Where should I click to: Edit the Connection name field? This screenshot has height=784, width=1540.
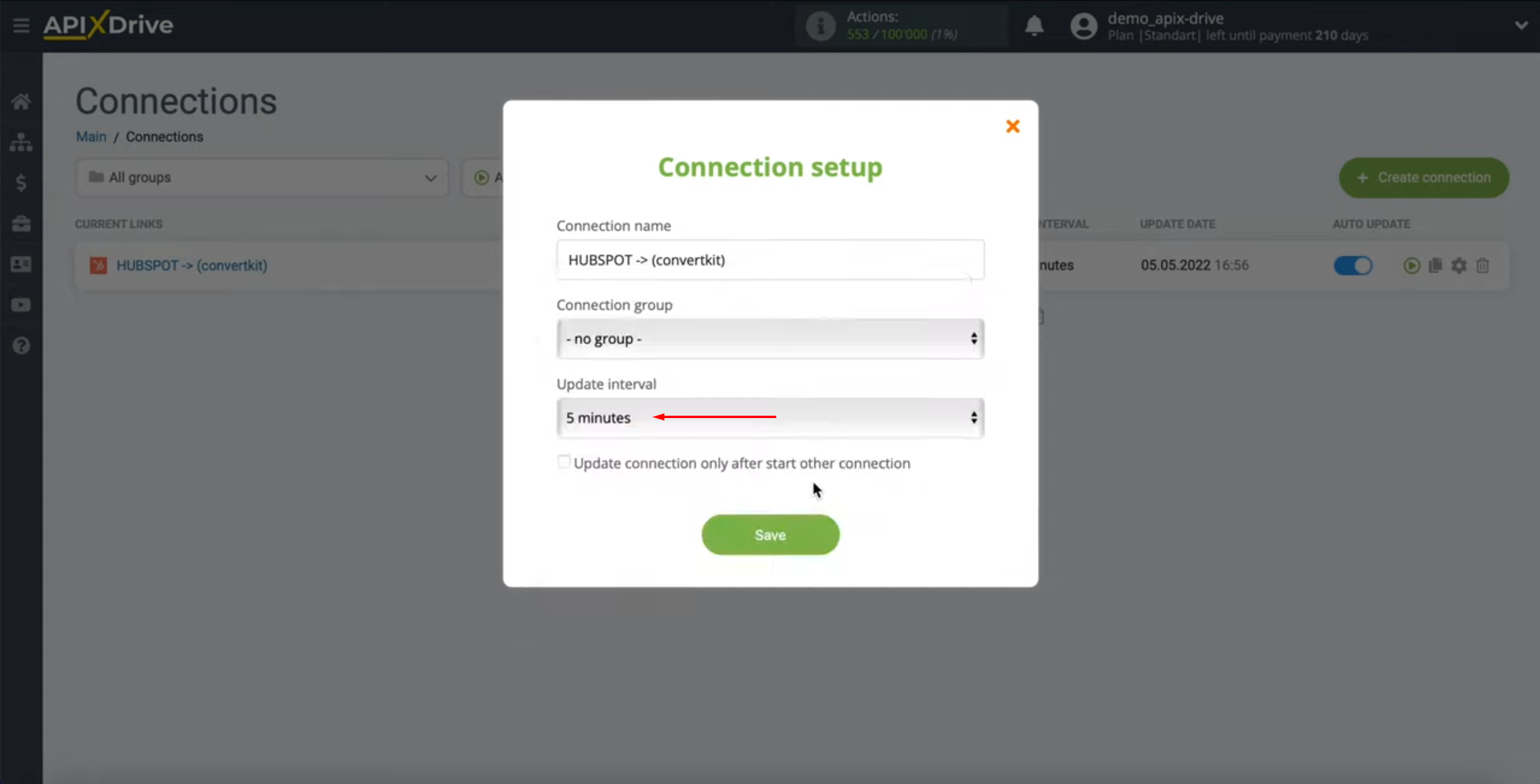pos(769,260)
